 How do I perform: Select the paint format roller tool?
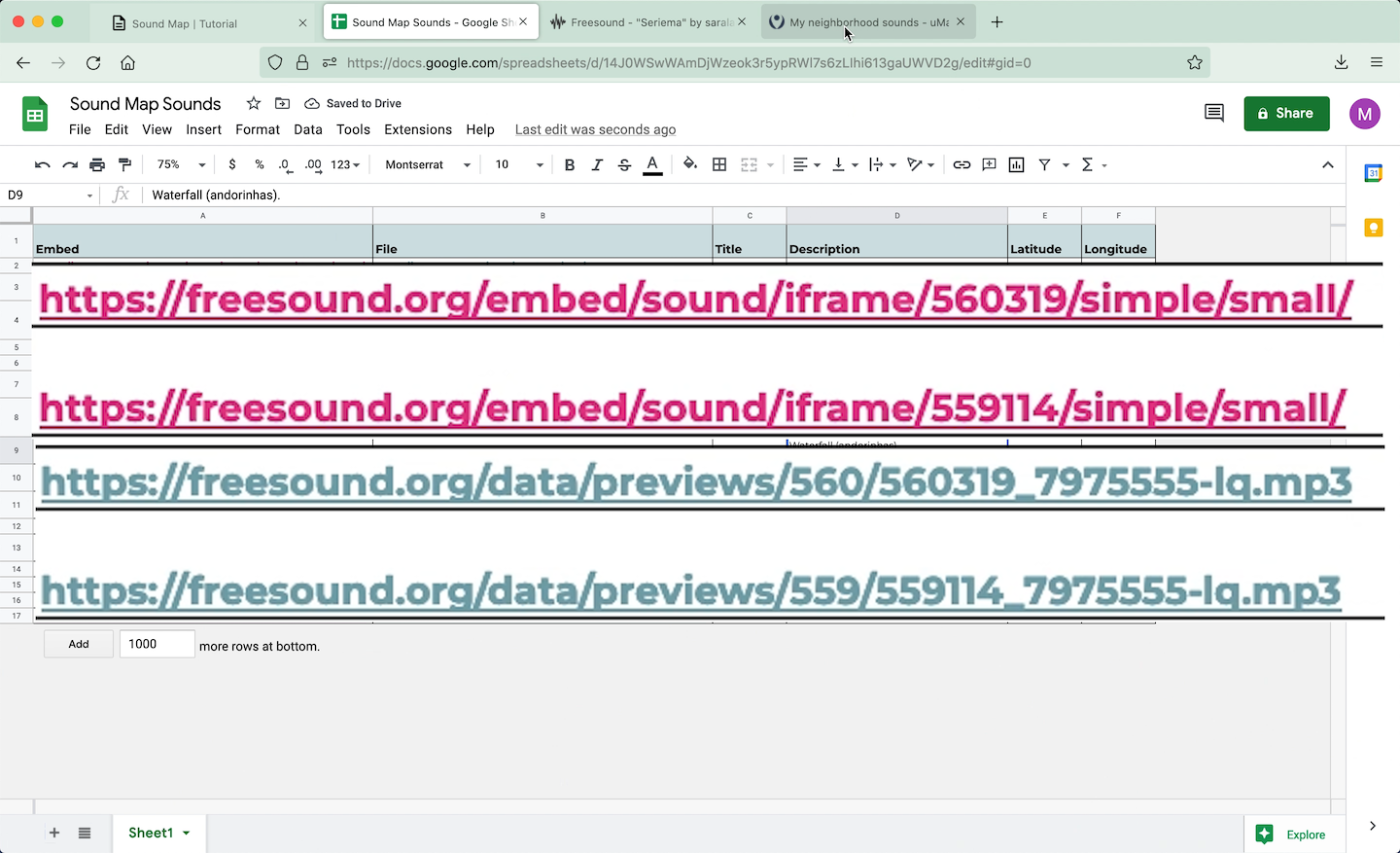124,165
